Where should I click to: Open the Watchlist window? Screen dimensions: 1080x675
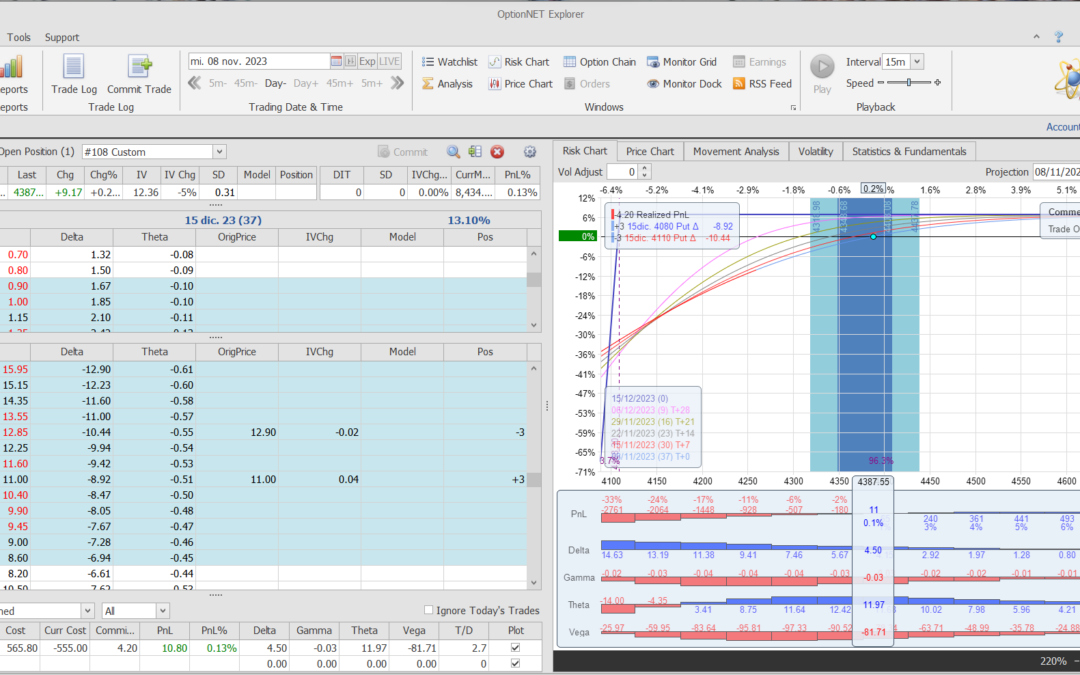tap(448, 62)
